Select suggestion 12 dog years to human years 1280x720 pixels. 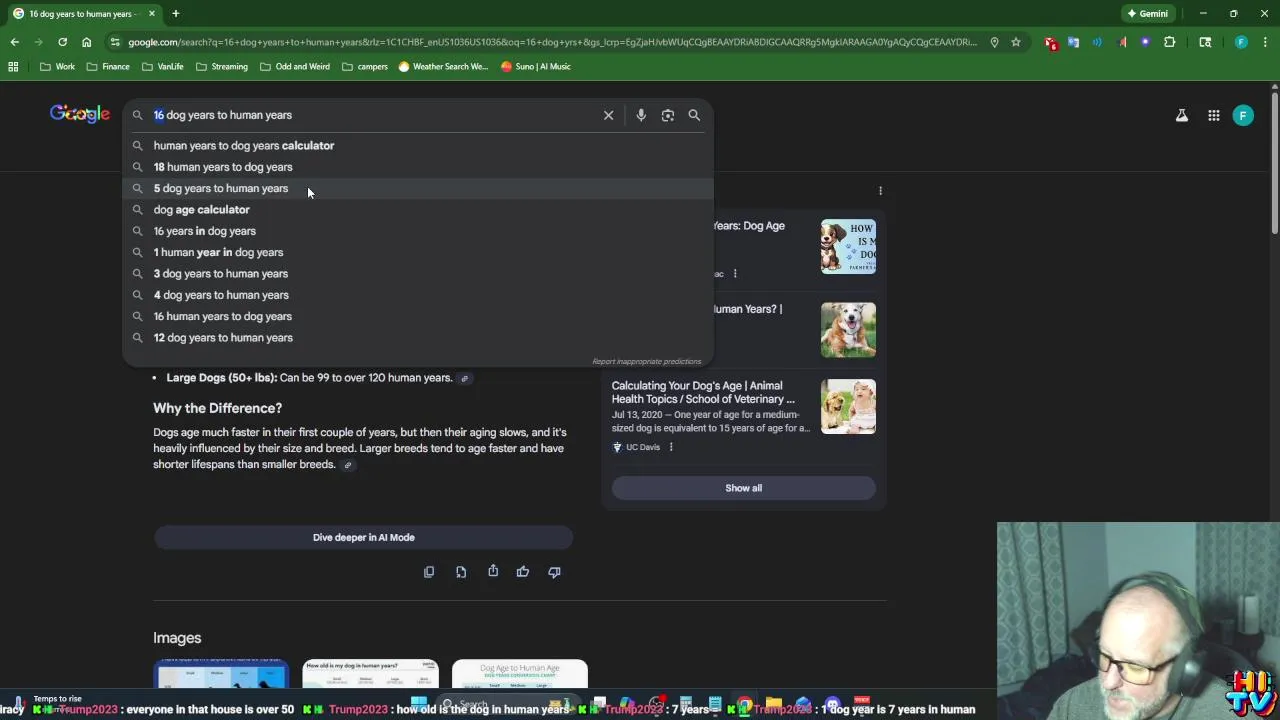[418, 338]
